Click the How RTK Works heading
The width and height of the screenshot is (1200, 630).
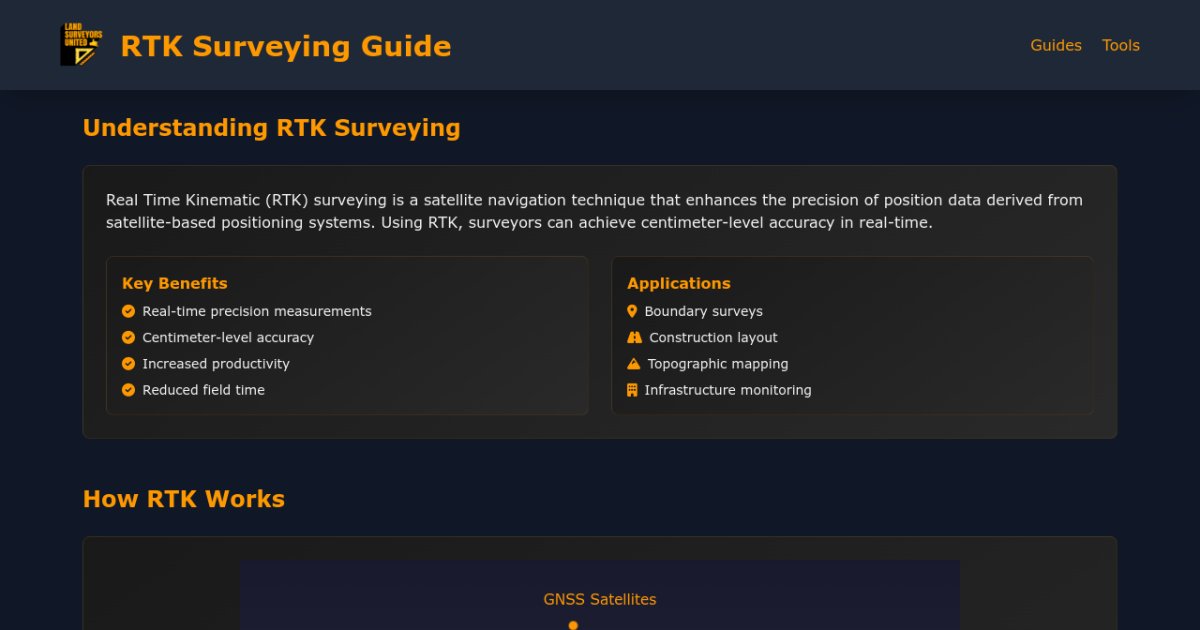[x=183, y=499]
